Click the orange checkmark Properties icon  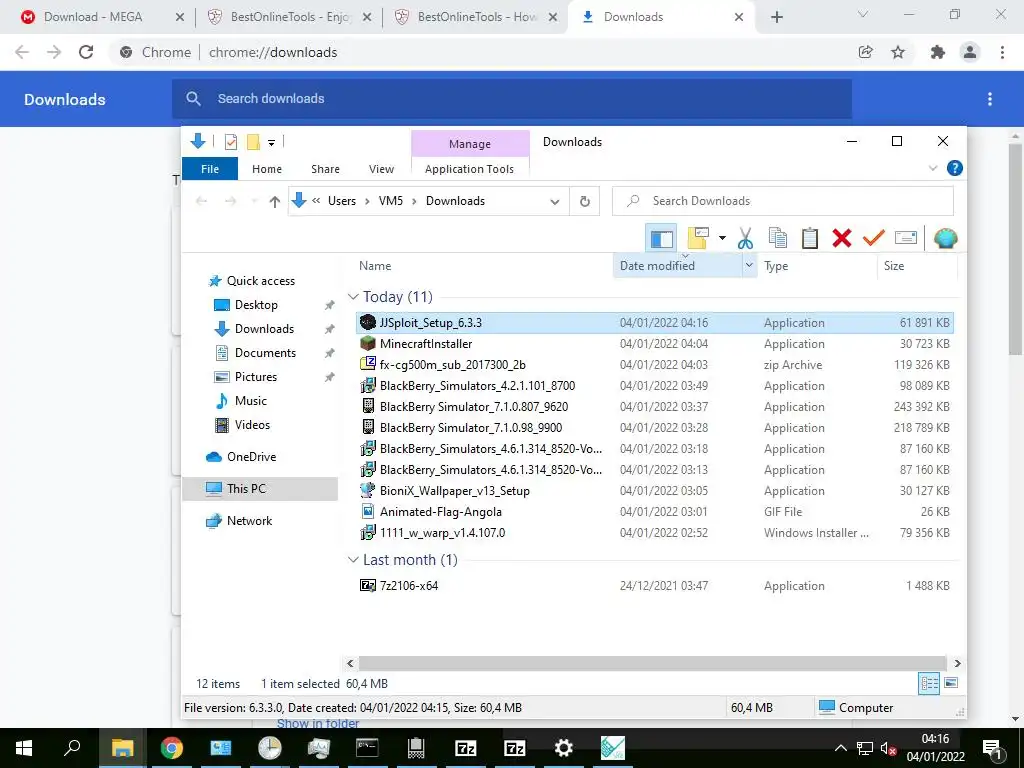pyautogui.click(x=873, y=238)
